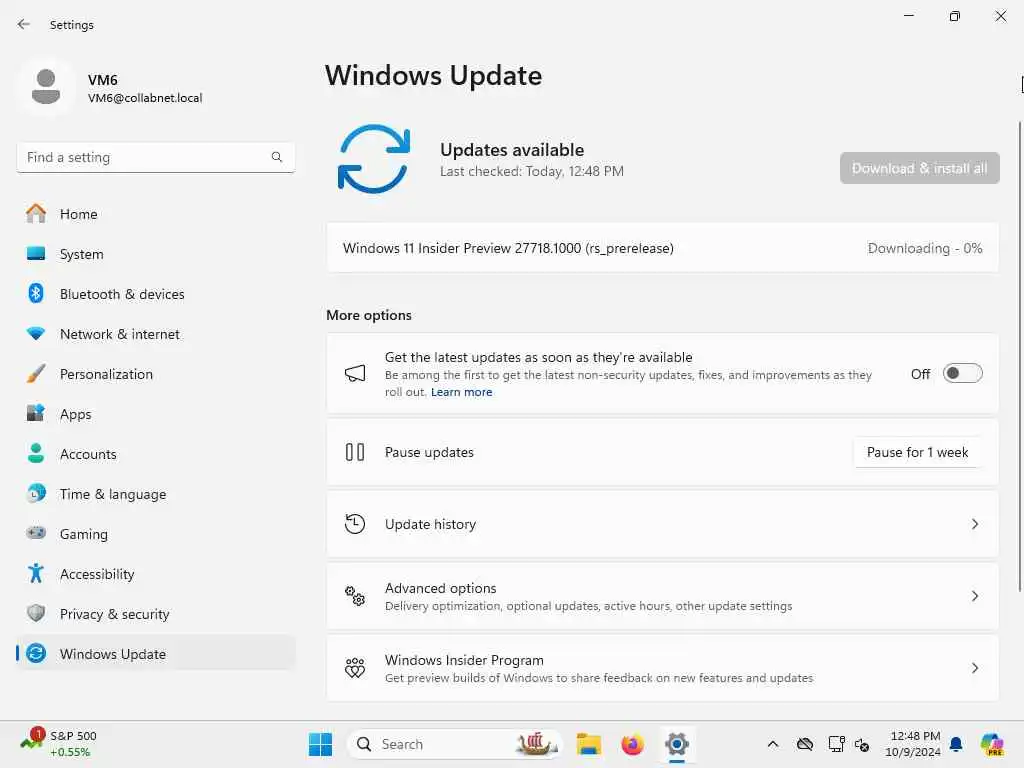1024x768 pixels.
Task: Click the Bluetooth icon in sidebar
Action: point(36,293)
